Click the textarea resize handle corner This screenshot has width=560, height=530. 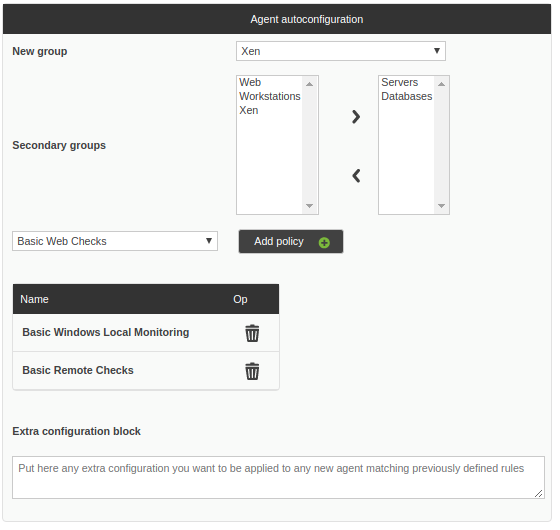[539, 493]
